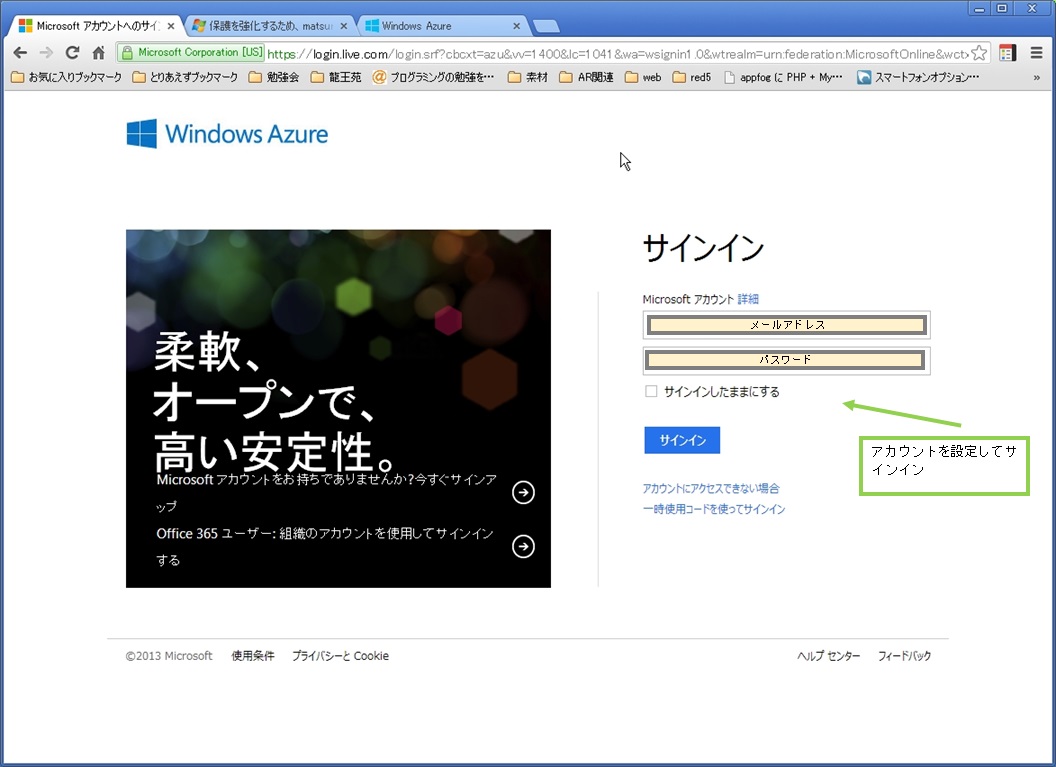Open アカウントにアクセスできない場合 link
1056x767 pixels.
coord(711,488)
